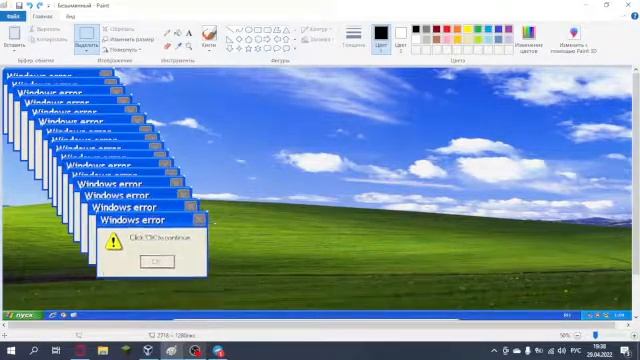640x360 pixels.
Task: Open Edit colors (Изменение цветов)
Action: point(529,39)
